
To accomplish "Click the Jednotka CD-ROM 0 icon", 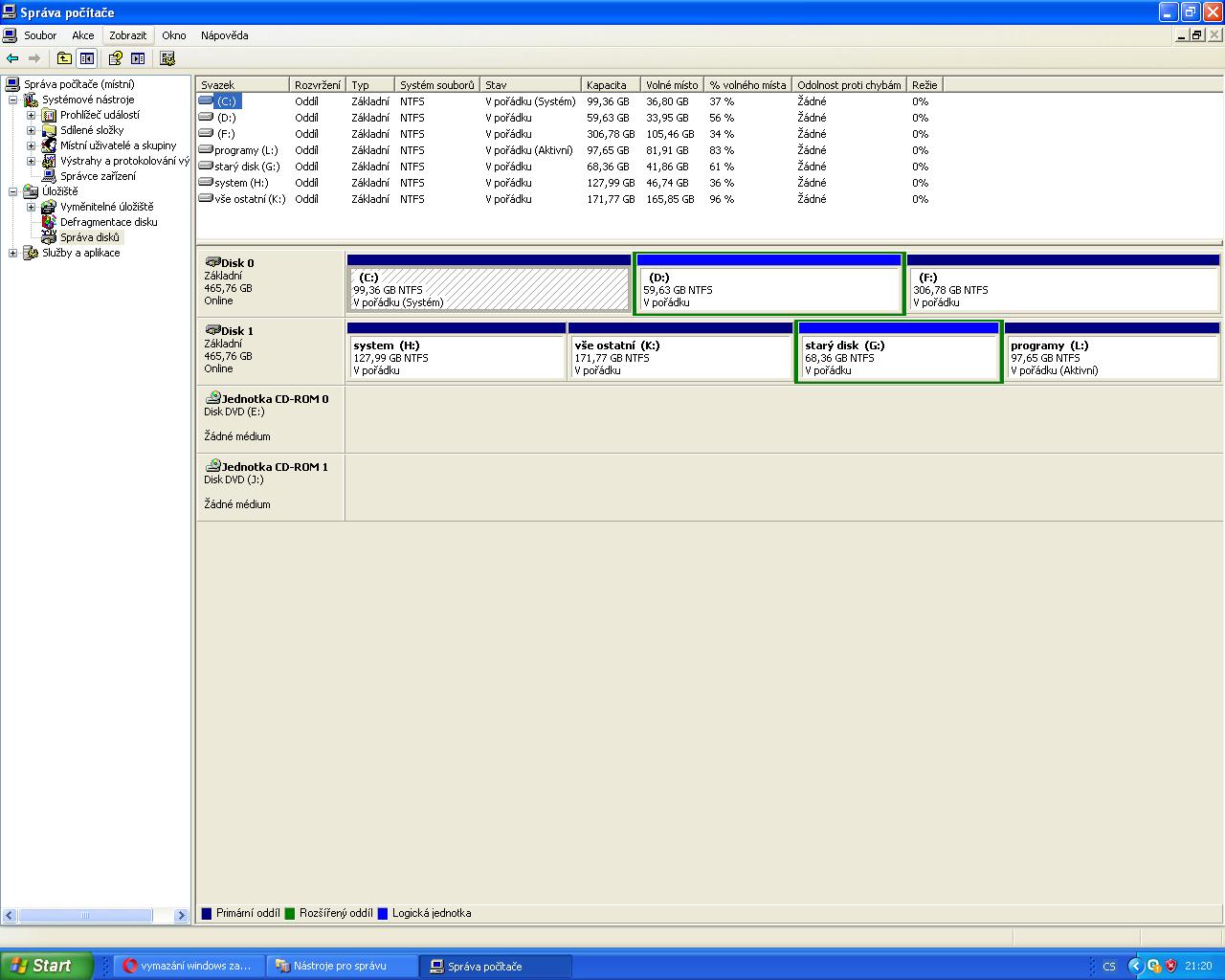I will (x=212, y=398).
